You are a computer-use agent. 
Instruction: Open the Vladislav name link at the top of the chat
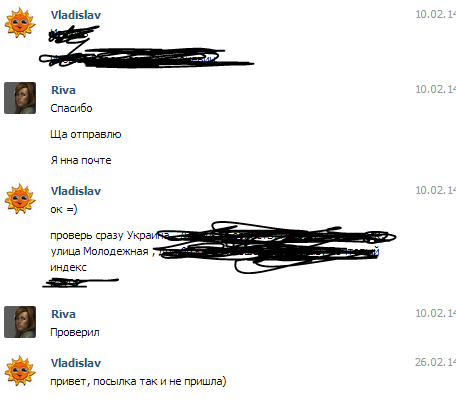coord(76,15)
